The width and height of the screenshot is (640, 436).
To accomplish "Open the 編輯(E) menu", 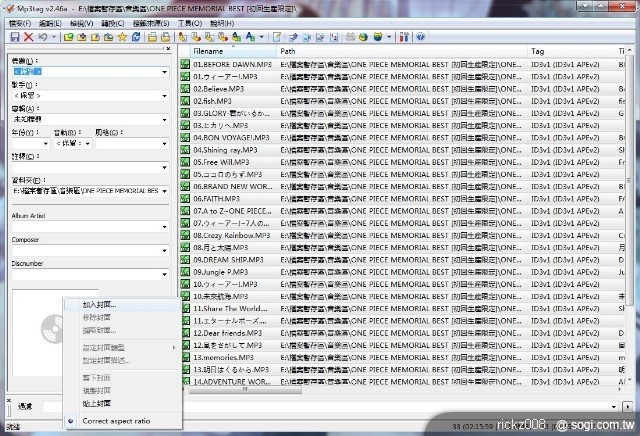I will point(50,24).
